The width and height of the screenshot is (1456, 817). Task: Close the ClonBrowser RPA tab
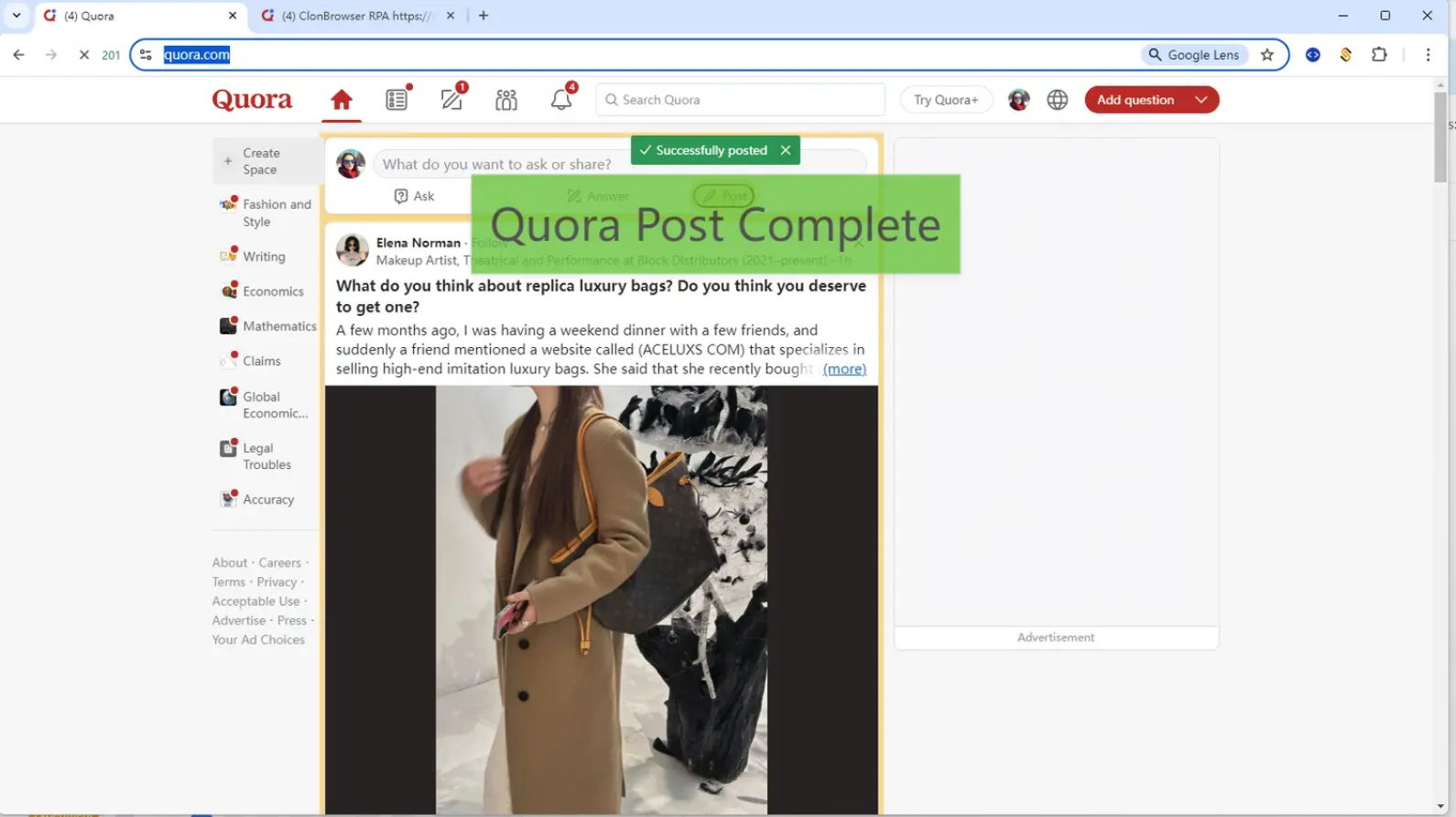(451, 16)
